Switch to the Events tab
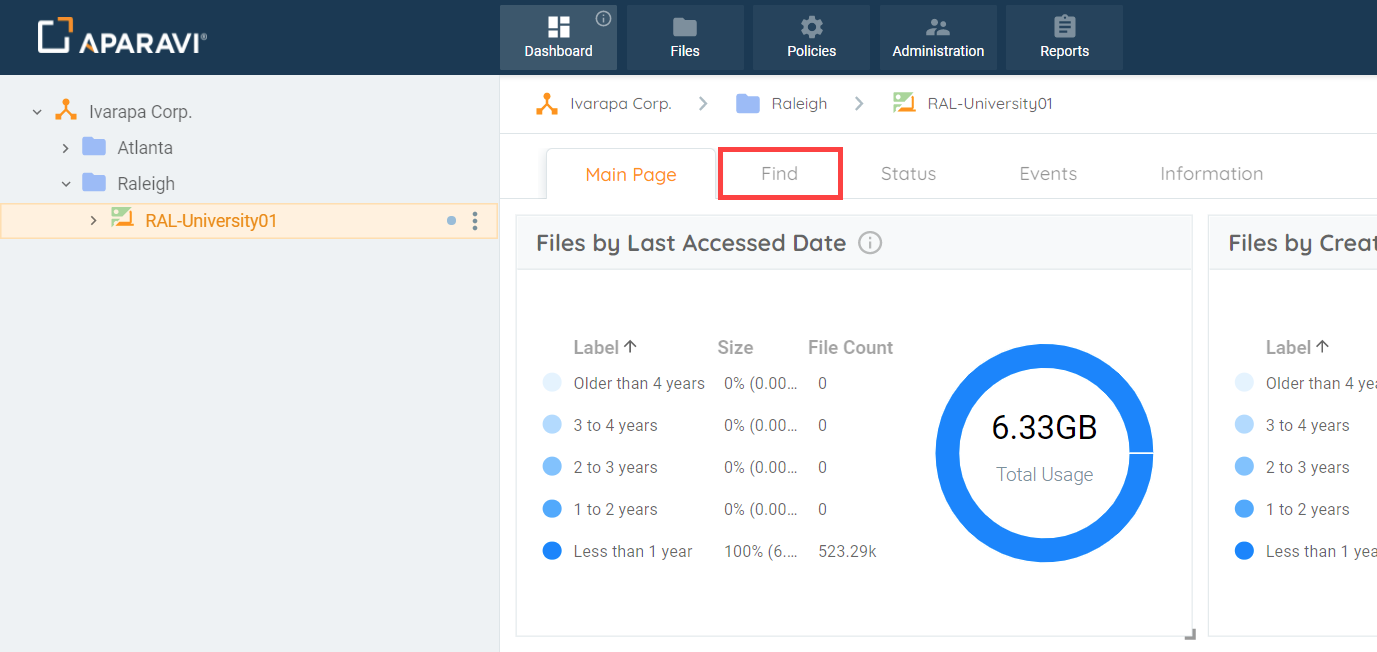1377x652 pixels. point(1047,173)
